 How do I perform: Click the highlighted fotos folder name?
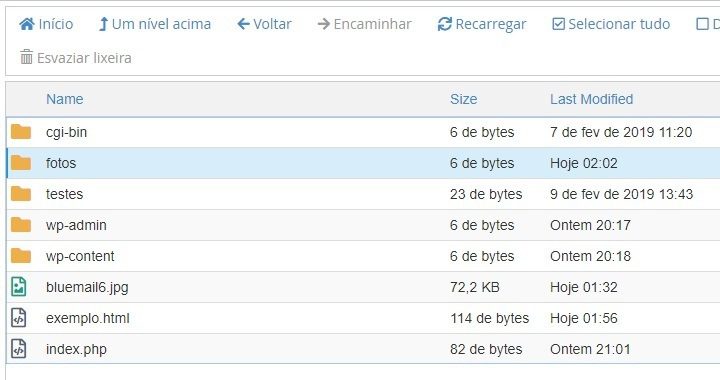pos(61,163)
